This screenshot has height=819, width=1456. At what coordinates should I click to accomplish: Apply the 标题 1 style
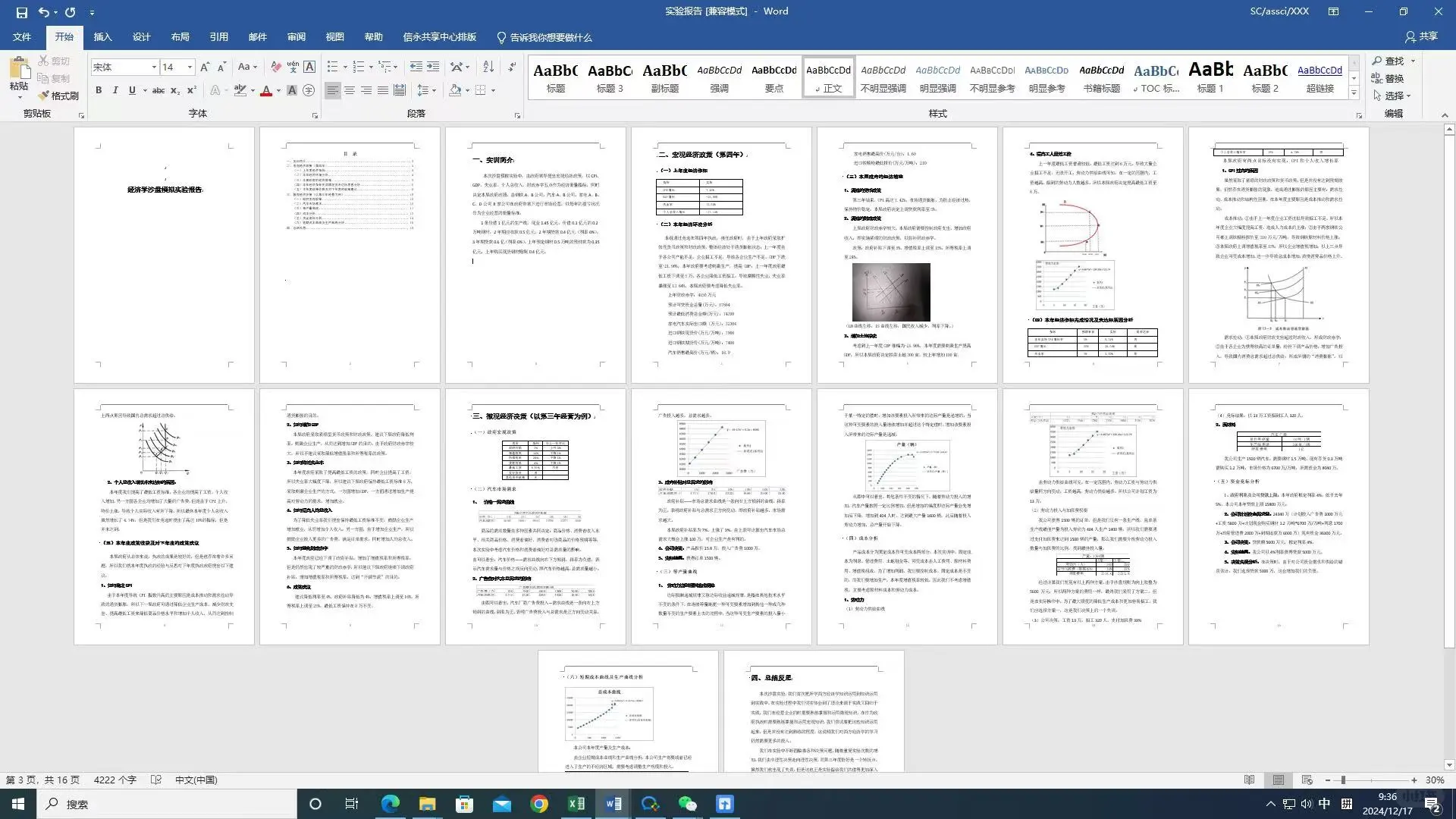pos(1210,77)
